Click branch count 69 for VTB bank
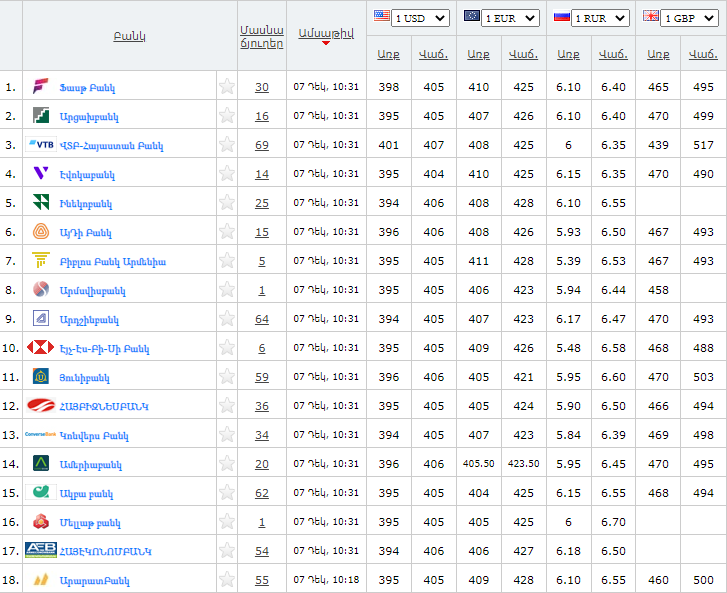 coord(262,145)
